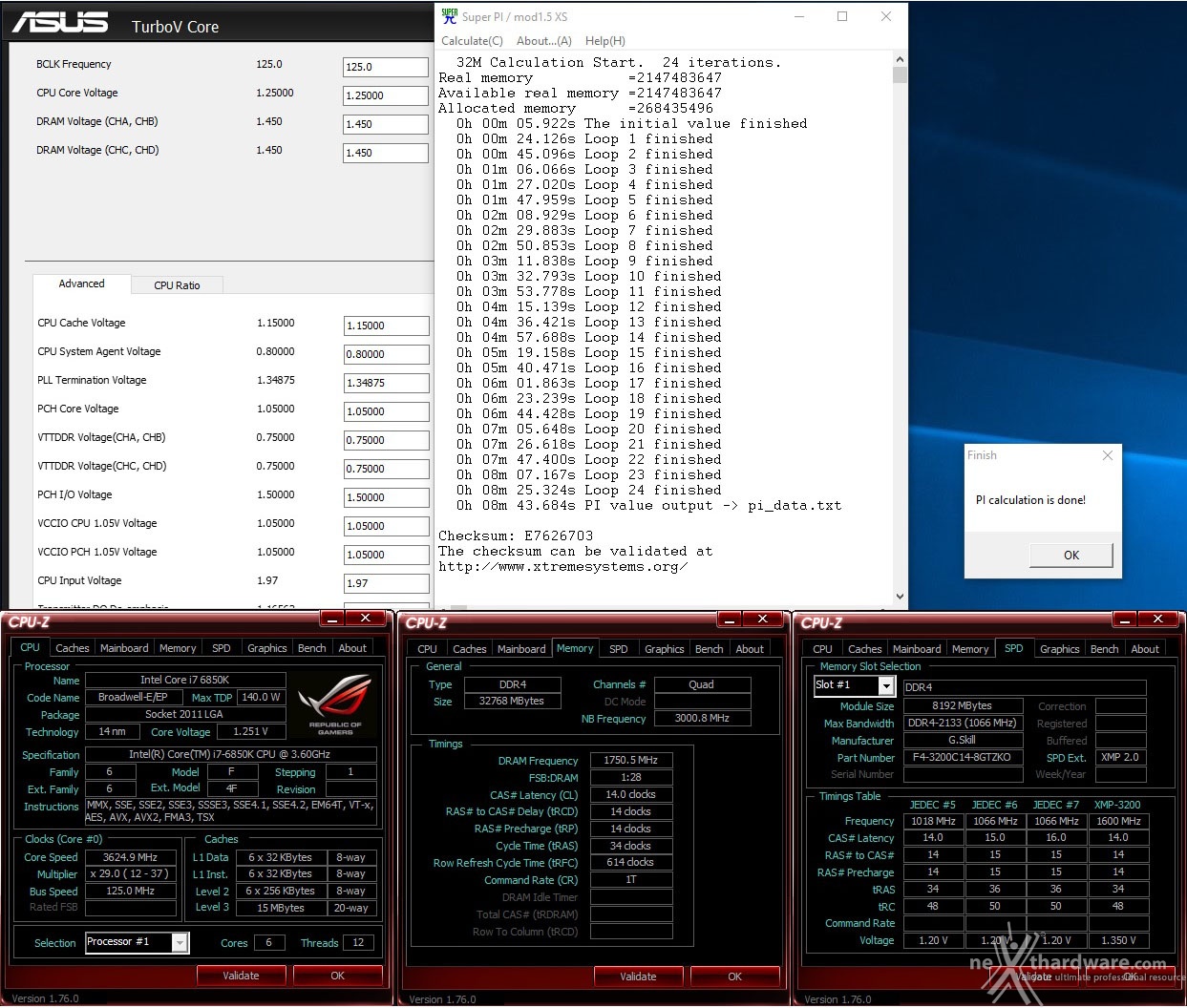Close the Finish dialog with its X
Image resolution: width=1187 pixels, height=1008 pixels.
1108,455
